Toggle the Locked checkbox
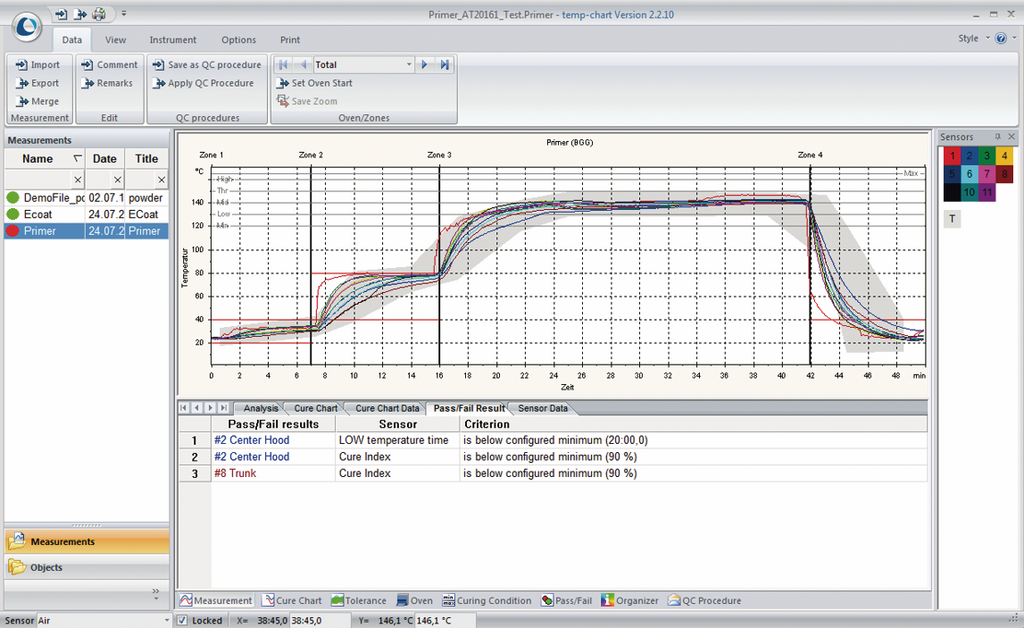The height and width of the screenshot is (628, 1024). 183,620
